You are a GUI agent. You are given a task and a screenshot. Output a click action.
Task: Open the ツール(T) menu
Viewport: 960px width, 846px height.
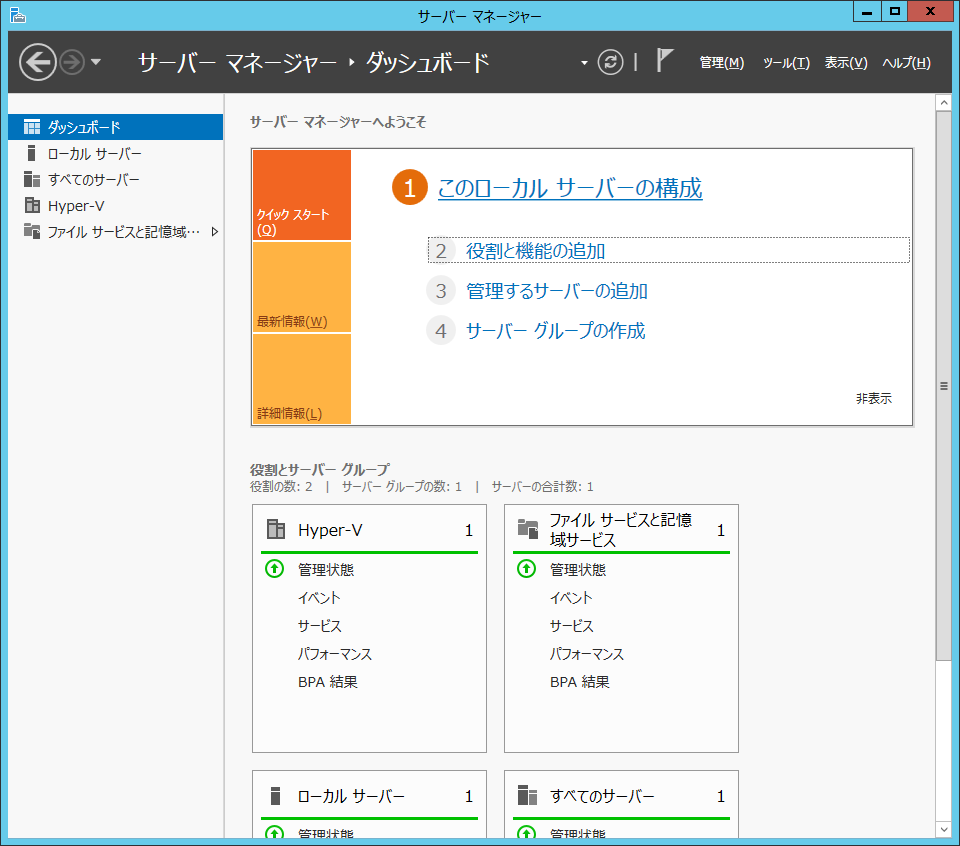click(x=786, y=62)
